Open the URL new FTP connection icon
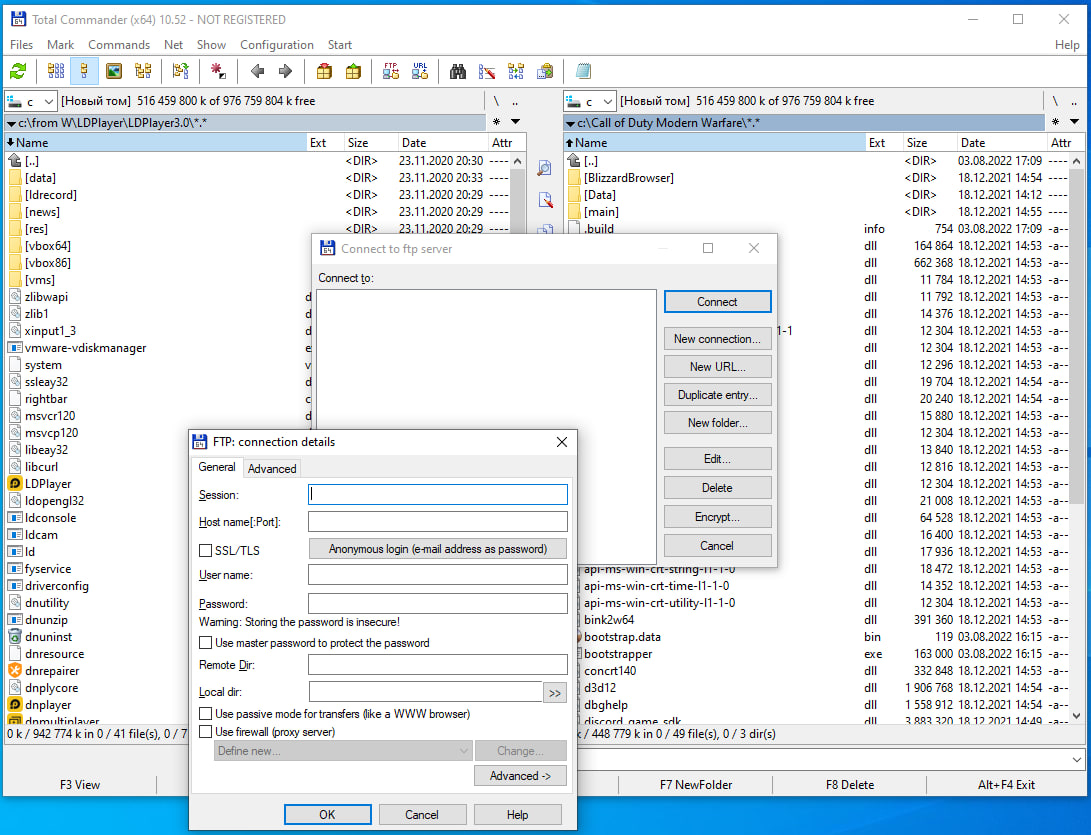The image size is (1091, 835). coord(420,71)
